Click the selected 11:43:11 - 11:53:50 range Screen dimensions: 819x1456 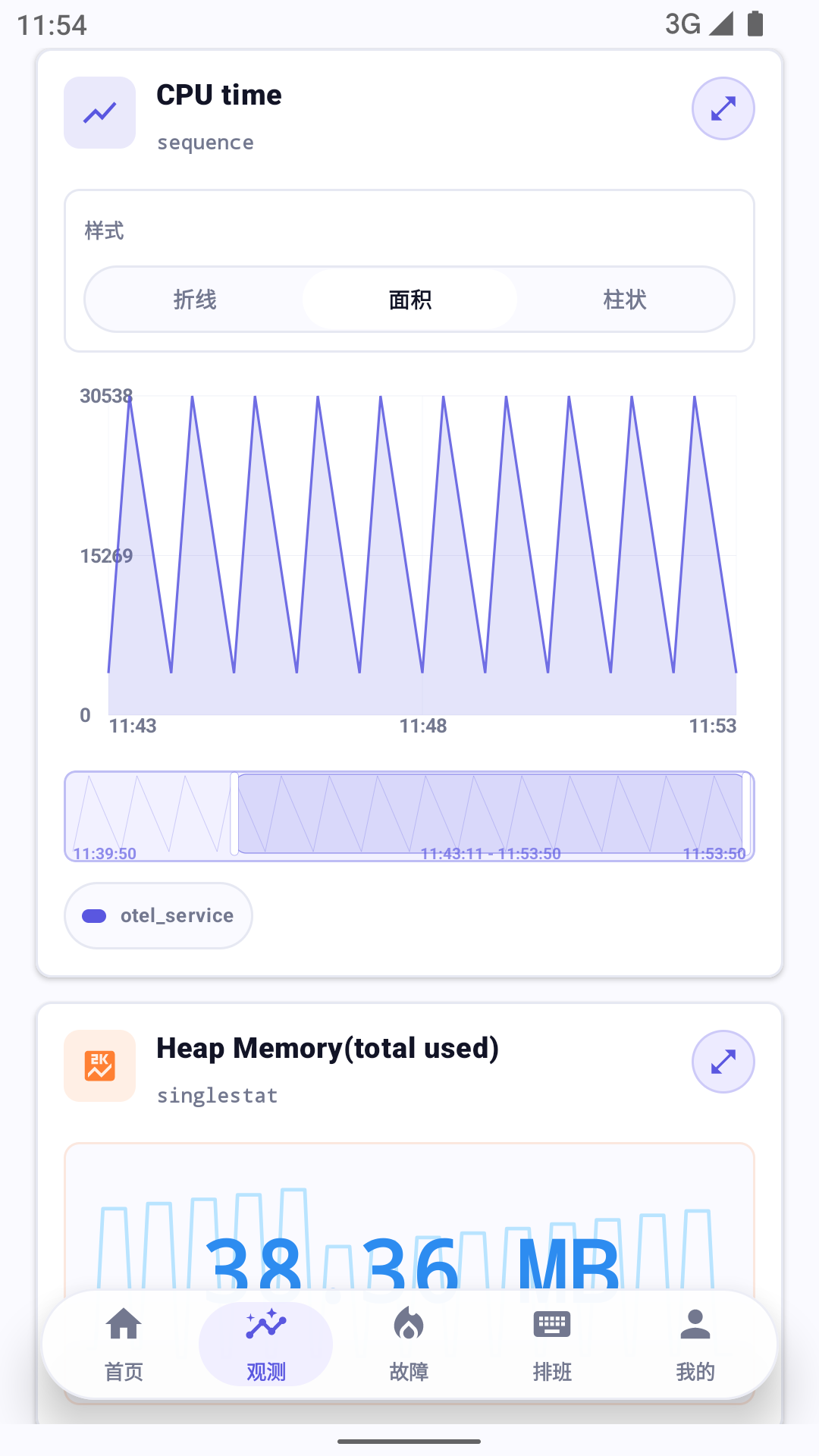click(x=491, y=814)
